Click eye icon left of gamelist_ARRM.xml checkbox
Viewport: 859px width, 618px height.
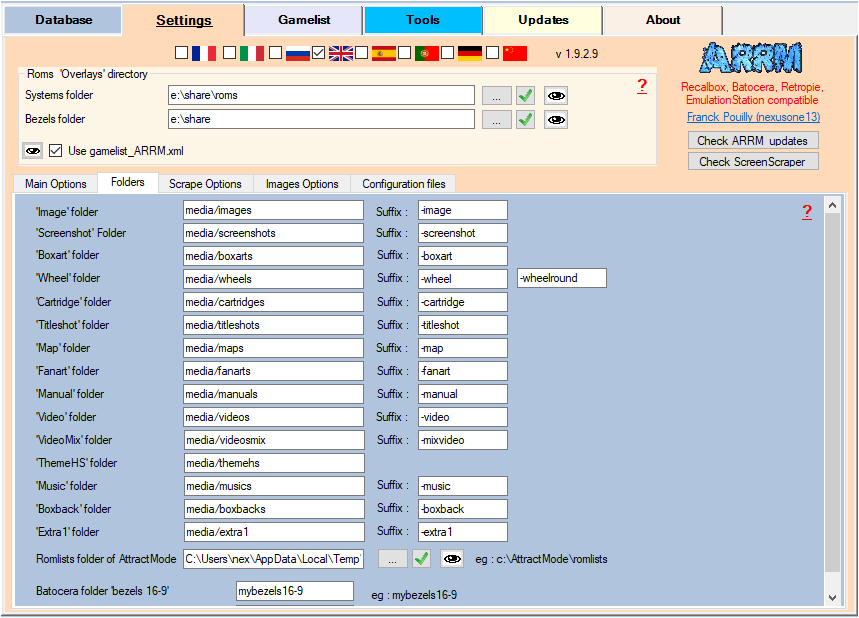[33, 151]
